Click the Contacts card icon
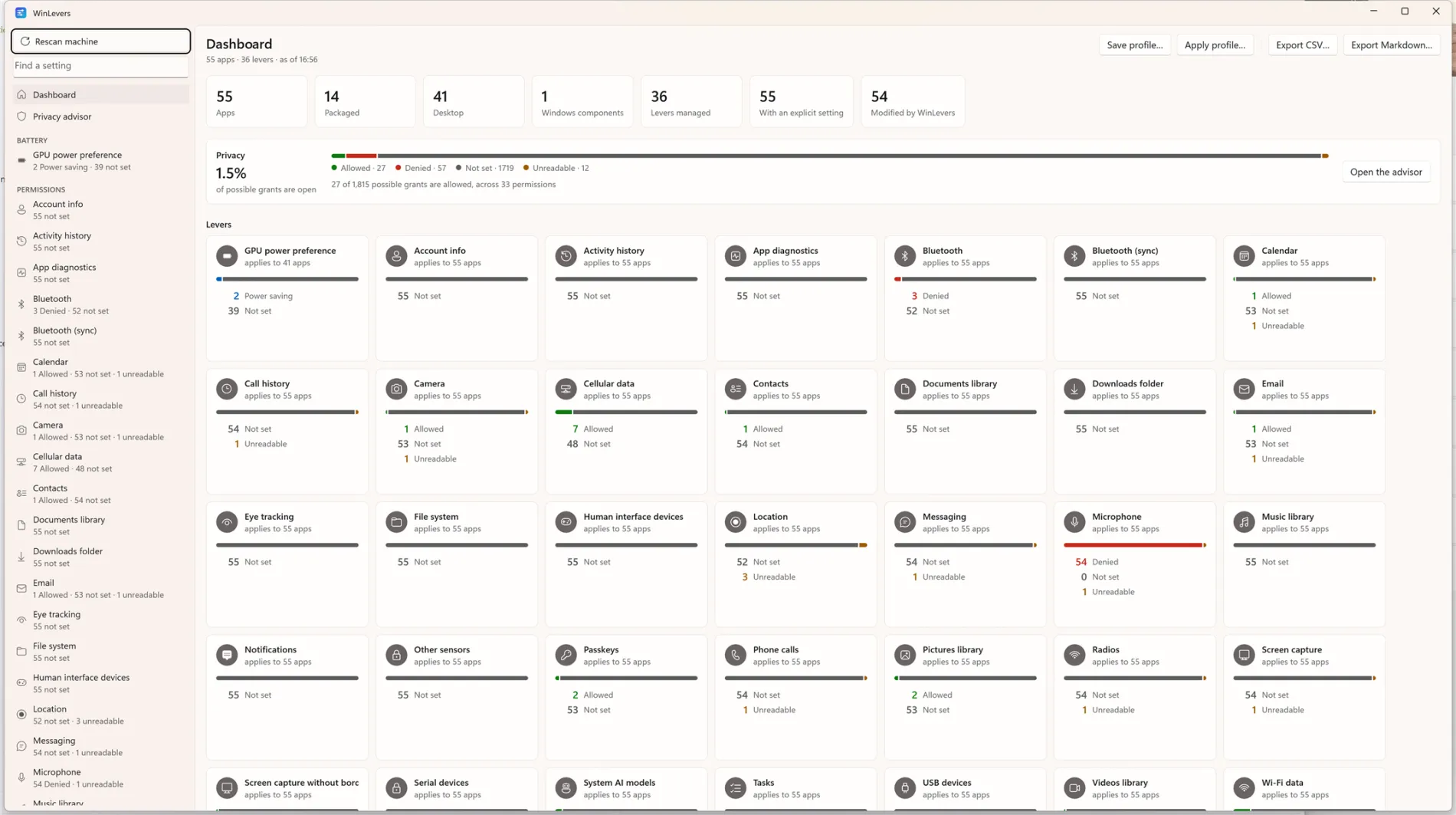 (736, 389)
